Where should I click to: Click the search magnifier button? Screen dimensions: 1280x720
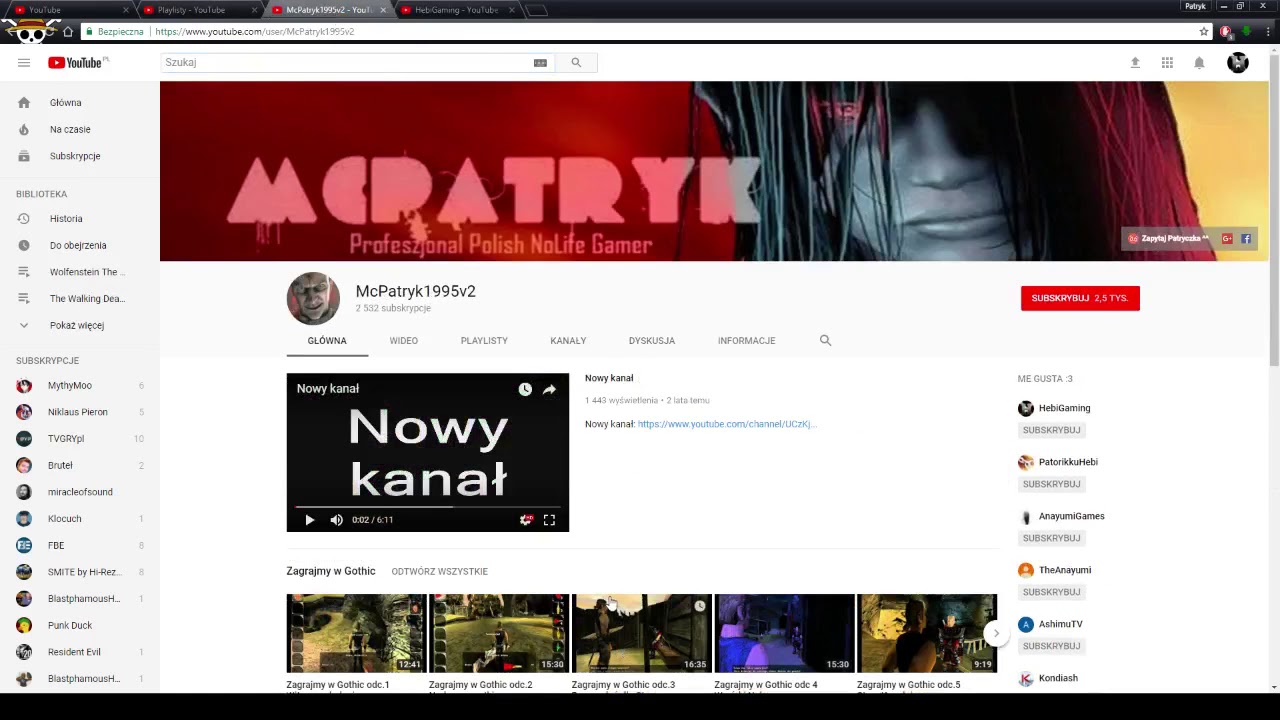(576, 63)
